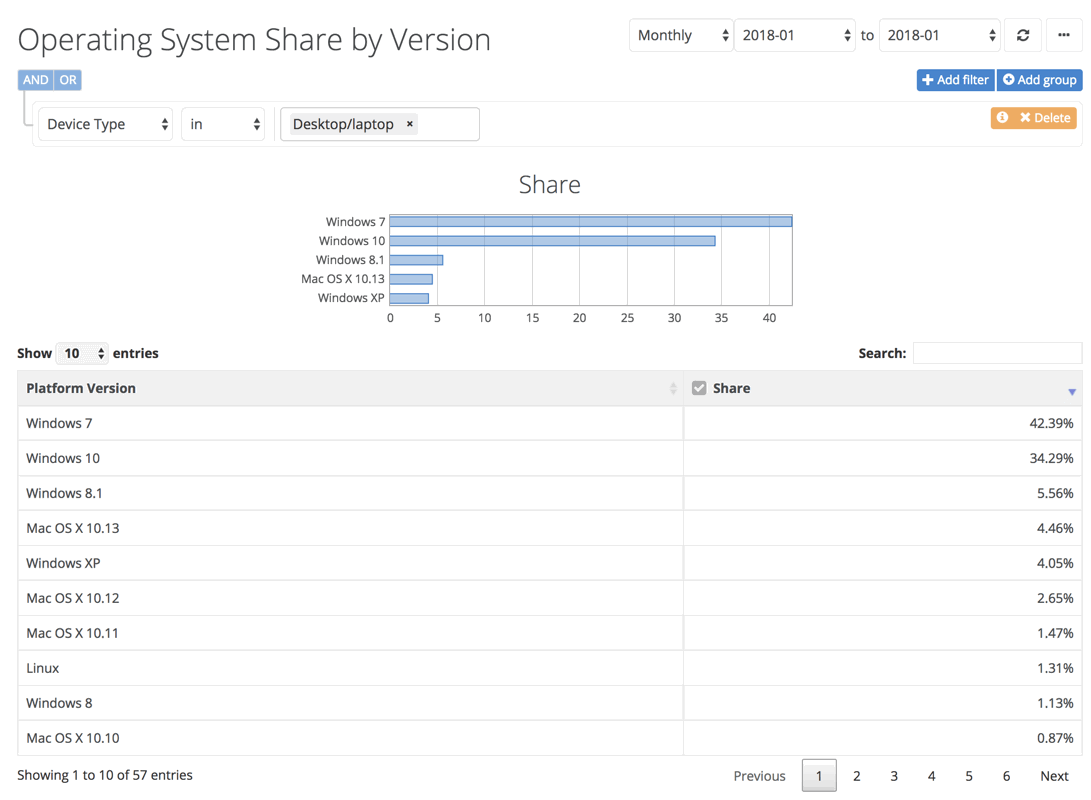Click the orange info icon on the filter row

pyautogui.click(x=1001, y=117)
